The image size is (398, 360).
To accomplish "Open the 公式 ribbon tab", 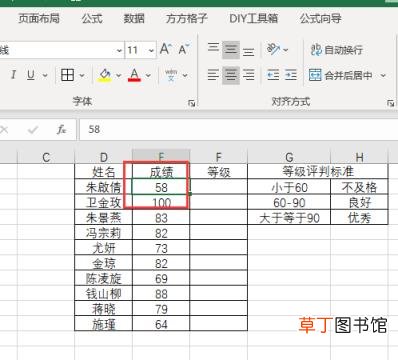I will pyautogui.click(x=92, y=18).
